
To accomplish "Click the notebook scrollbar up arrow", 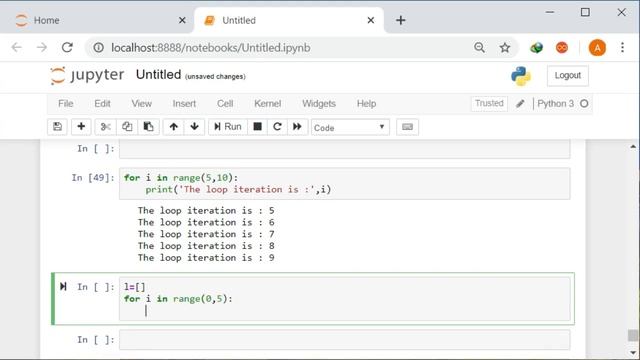I will point(633,147).
